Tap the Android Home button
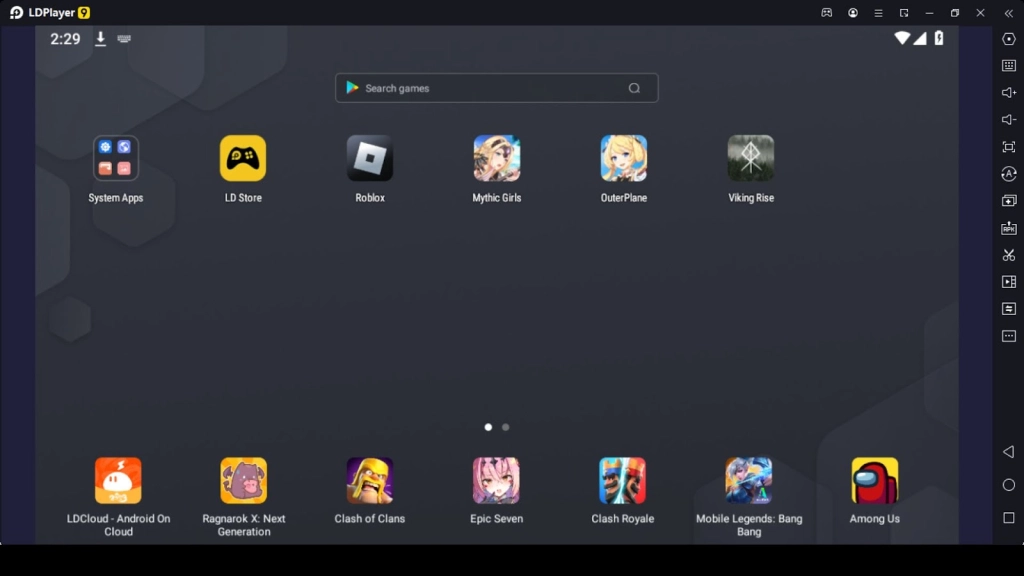The width and height of the screenshot is (1024, 576). point(1009,485)
